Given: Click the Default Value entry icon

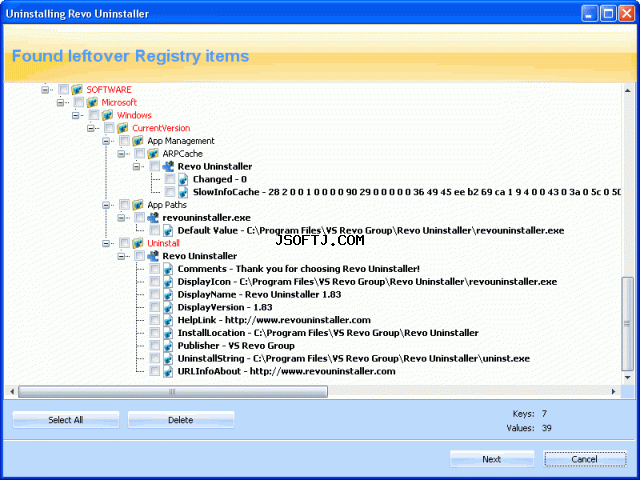Looking at the screenshot, I should point(168,230).
